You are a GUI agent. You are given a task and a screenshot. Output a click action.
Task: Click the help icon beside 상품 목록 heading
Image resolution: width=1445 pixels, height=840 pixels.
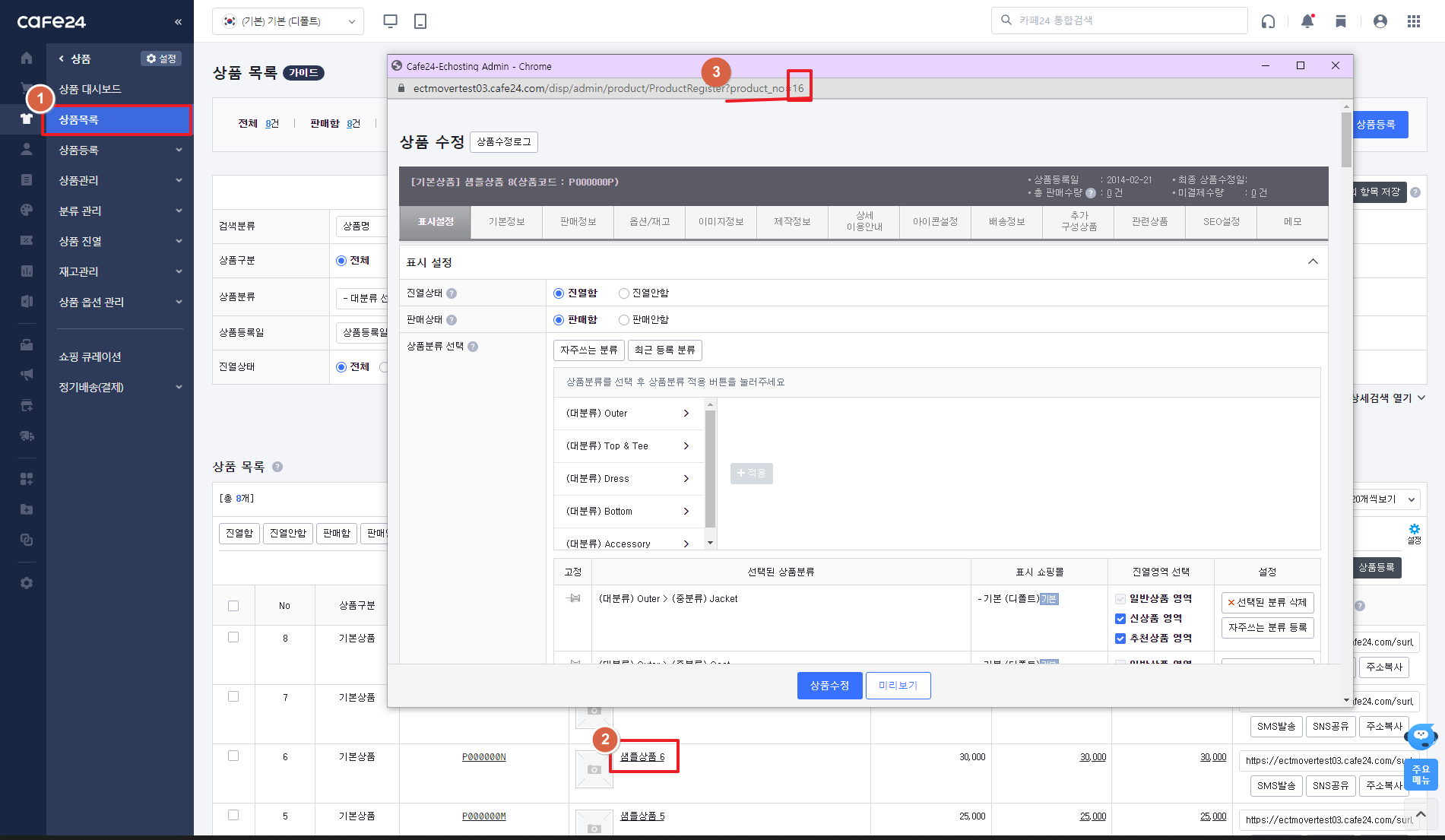click(277, 467)
